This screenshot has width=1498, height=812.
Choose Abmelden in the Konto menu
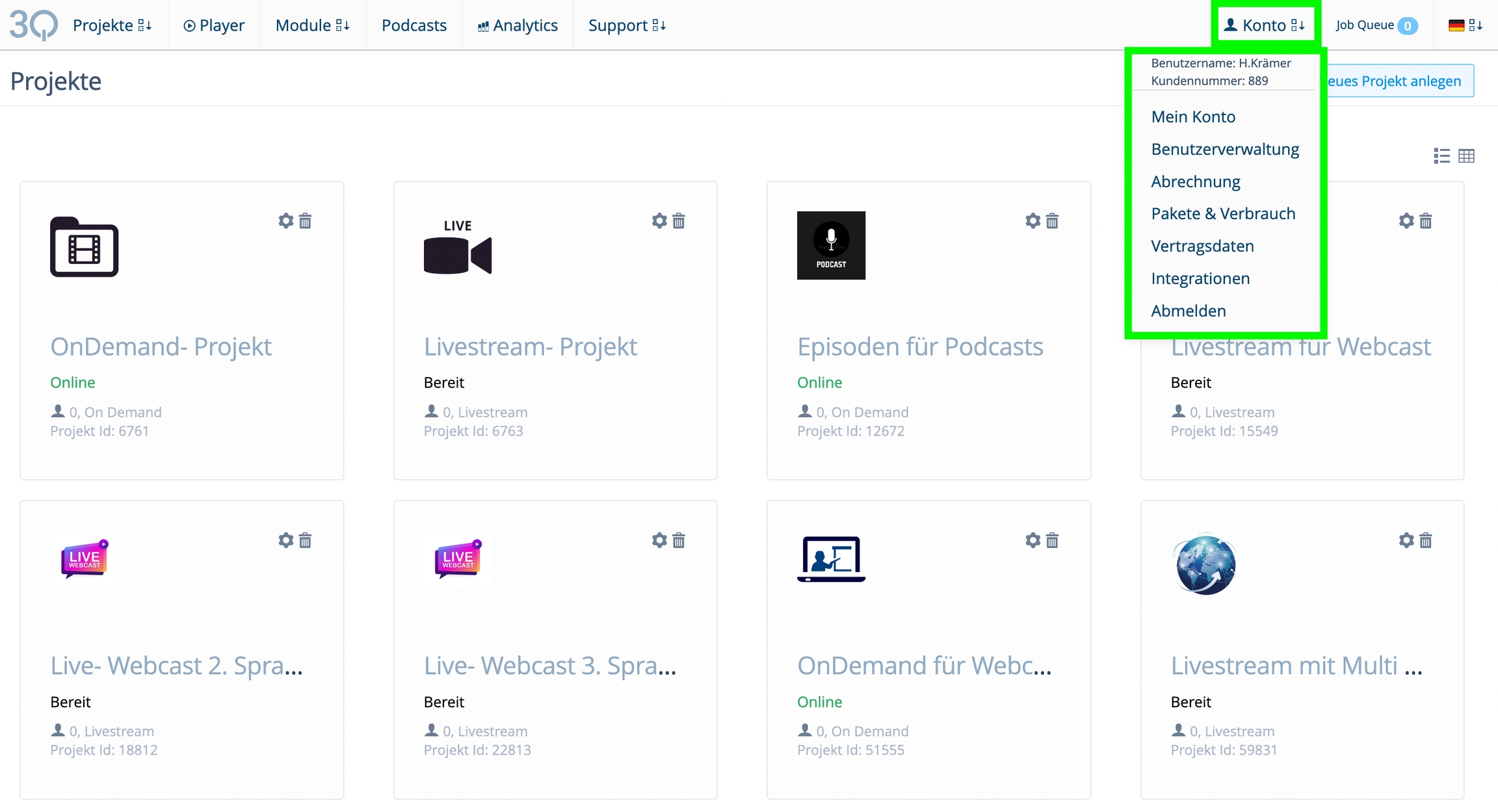[1189, 311]
